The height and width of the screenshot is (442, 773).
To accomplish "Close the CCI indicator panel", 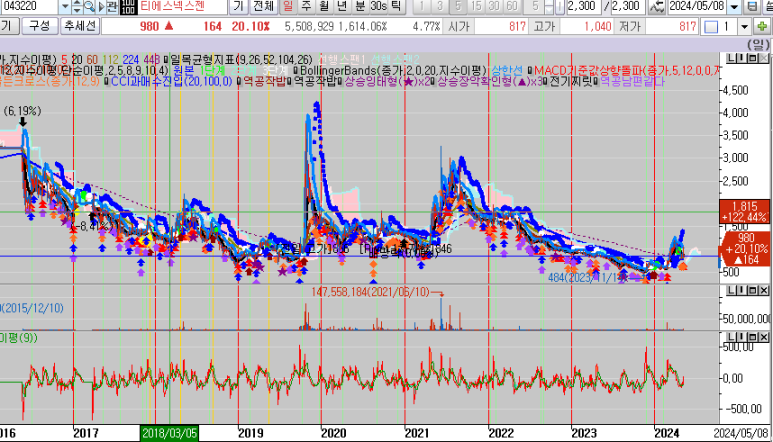I will click(x=764, y=337).
